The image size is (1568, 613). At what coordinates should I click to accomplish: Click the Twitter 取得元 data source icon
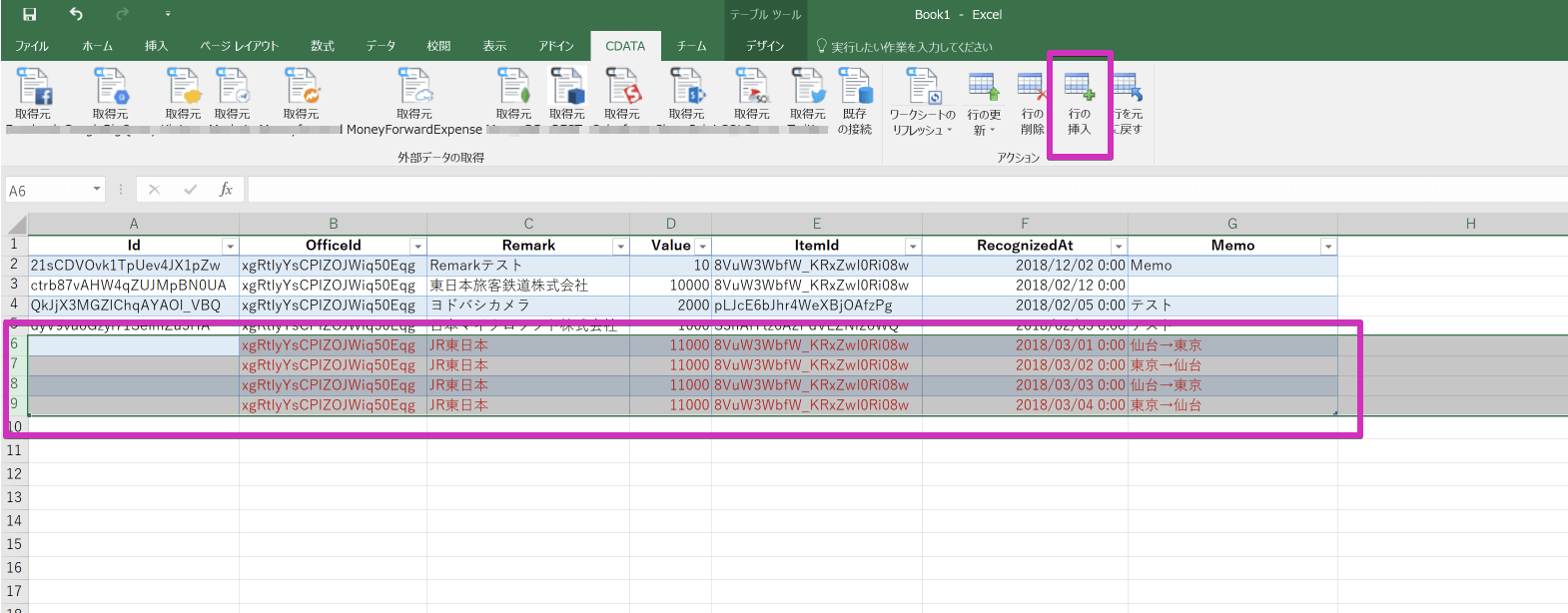807,88
